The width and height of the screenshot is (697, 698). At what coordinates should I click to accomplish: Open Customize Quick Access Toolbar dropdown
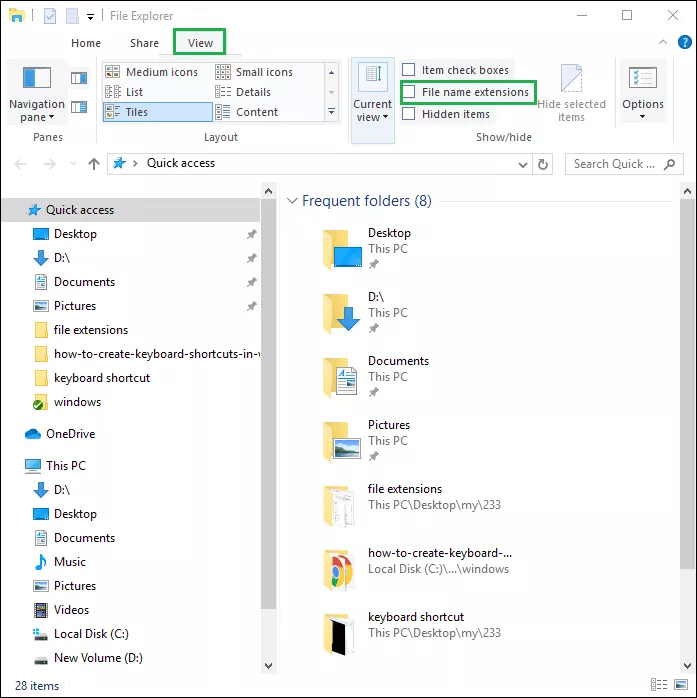click(x=90, y=17)
